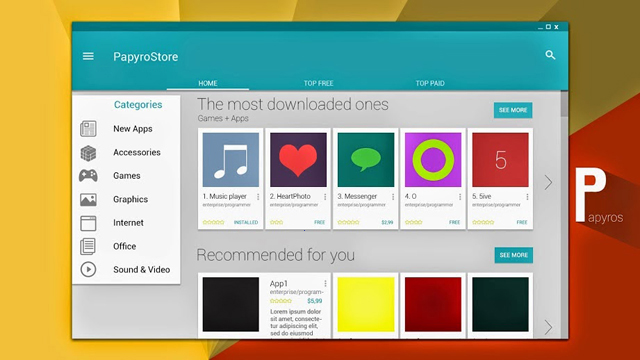This screenshot has width=640, height=360.
Task: Click SEE MORE for most downloaded
Action: point(513,110)
